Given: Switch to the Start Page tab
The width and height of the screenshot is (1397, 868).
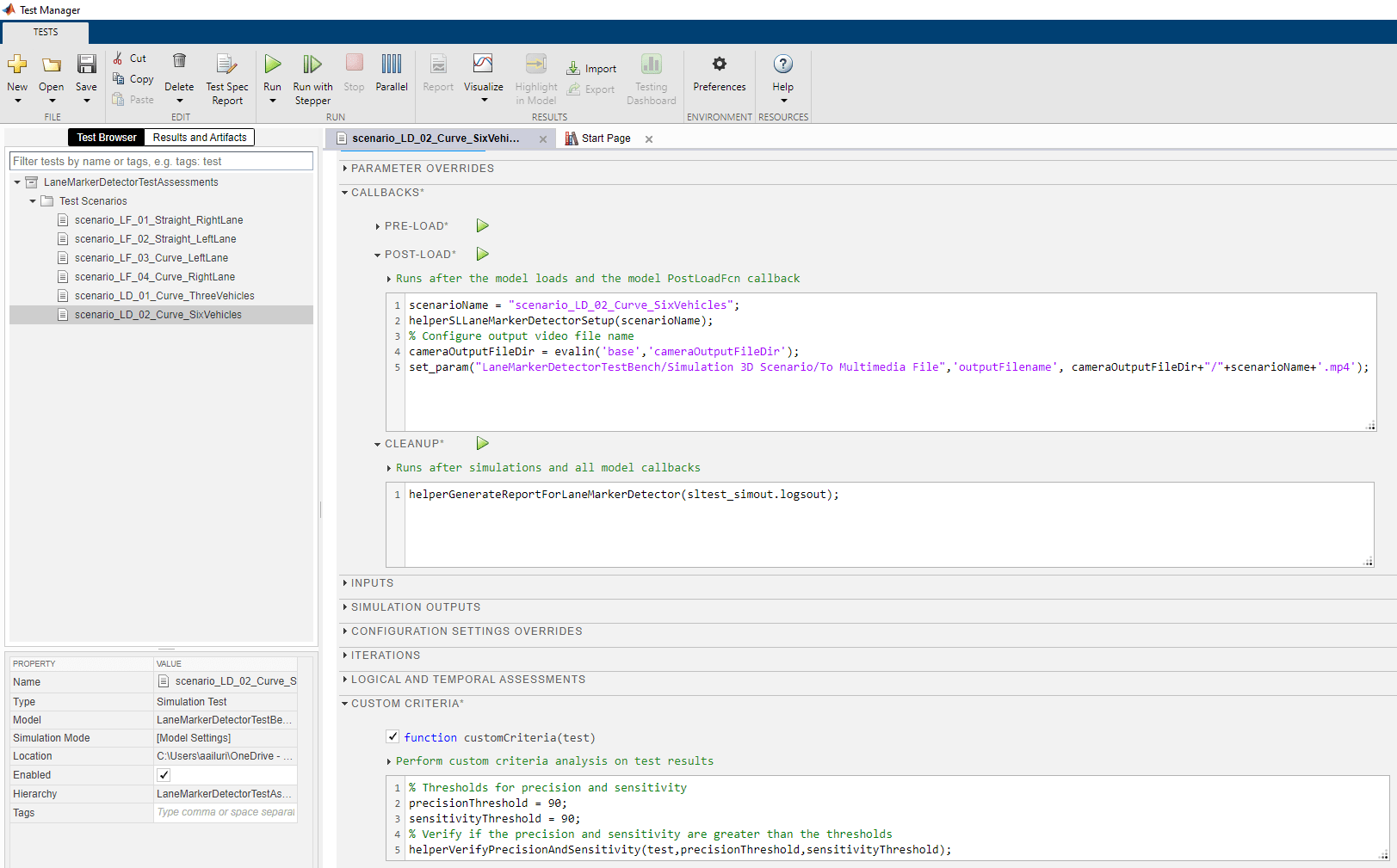Looking at the screenshot, I should (605, 139).
